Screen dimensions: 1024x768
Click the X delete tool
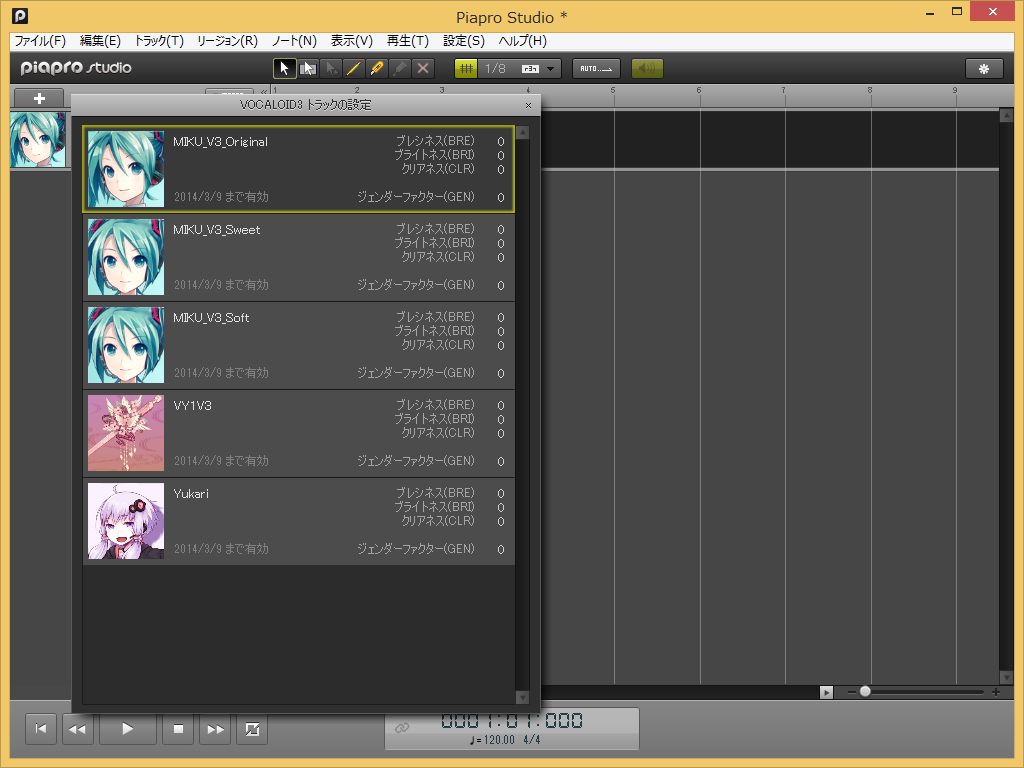[423, 69]
